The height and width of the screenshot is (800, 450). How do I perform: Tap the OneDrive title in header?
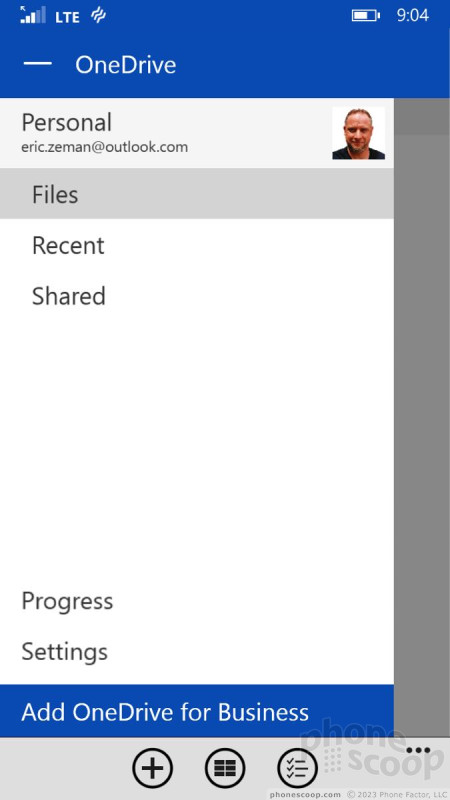(x=126, y=65)
